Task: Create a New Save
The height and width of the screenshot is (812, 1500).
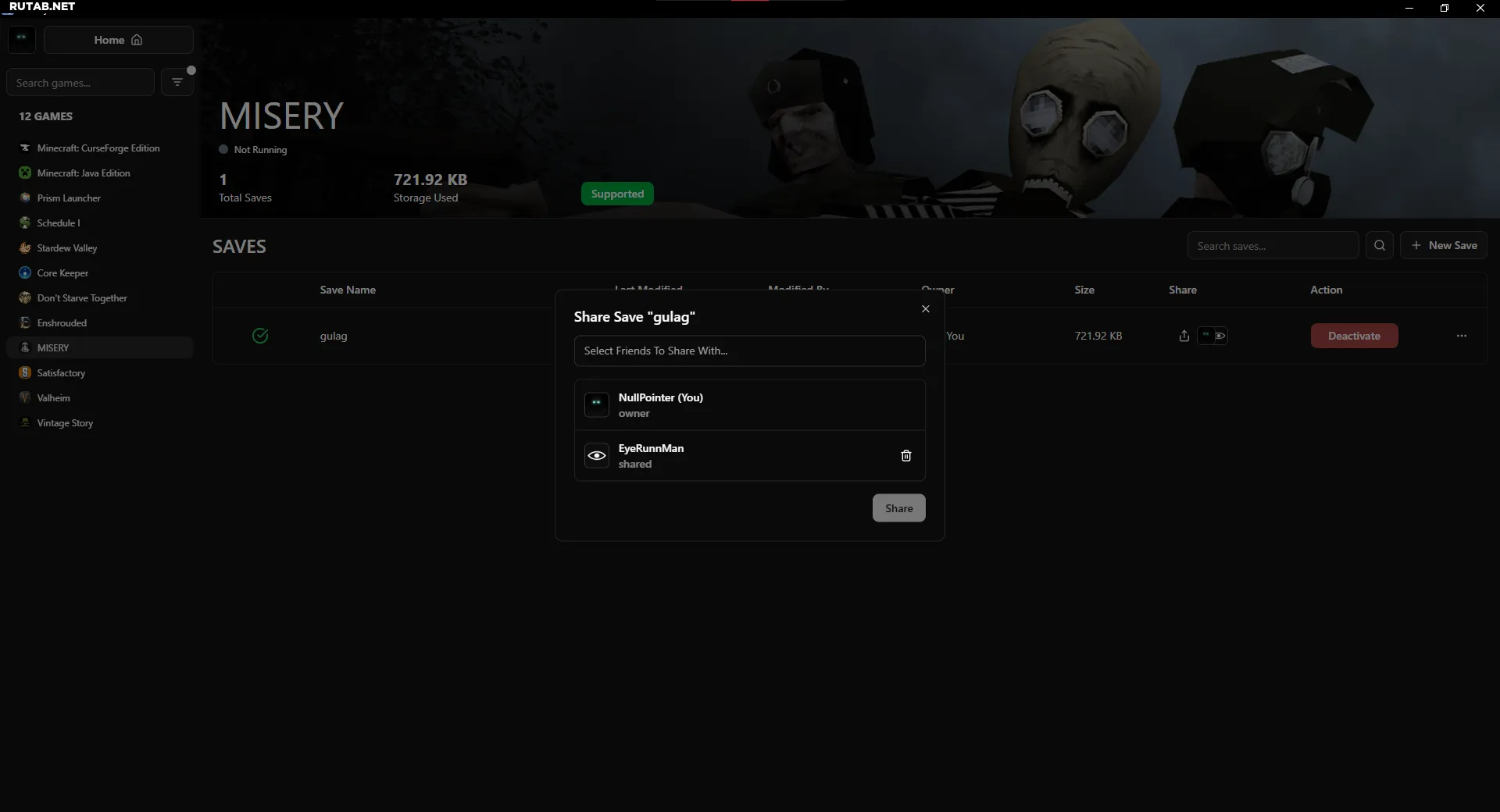Action: 1443,246
